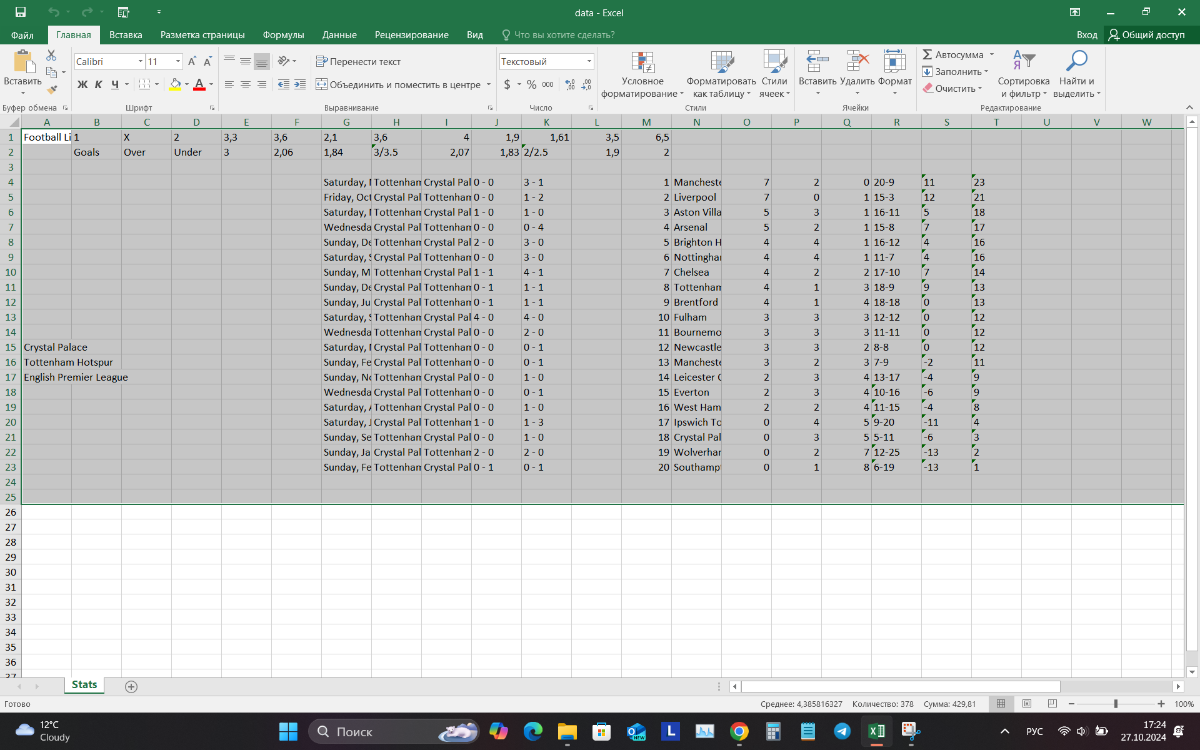Click the Format Painter brush icon
Screen dimensions: 1200x750
(x=52, y=90)
